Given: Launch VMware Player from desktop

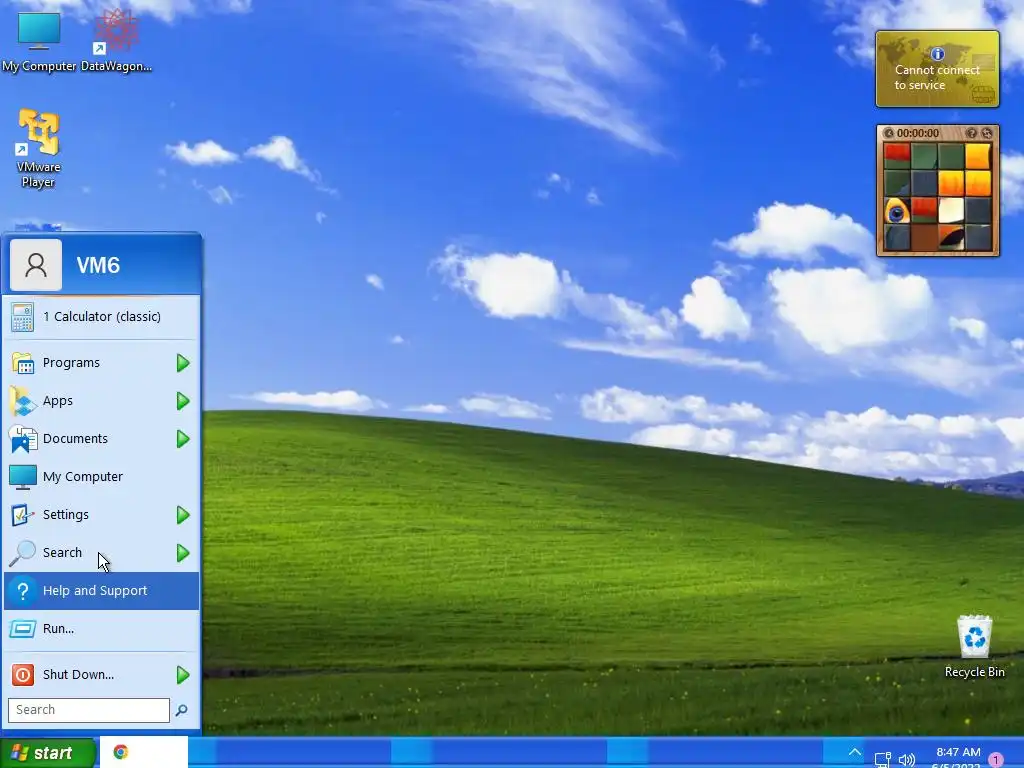Looking at the screenshot, I should pos(39,148).
